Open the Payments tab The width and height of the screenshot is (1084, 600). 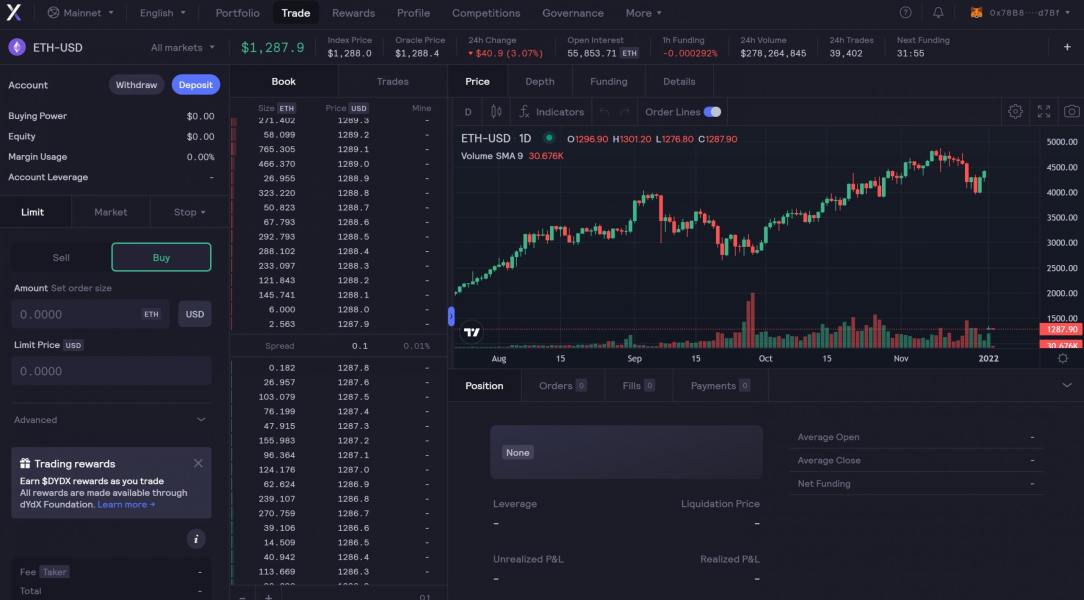(720, 386)
